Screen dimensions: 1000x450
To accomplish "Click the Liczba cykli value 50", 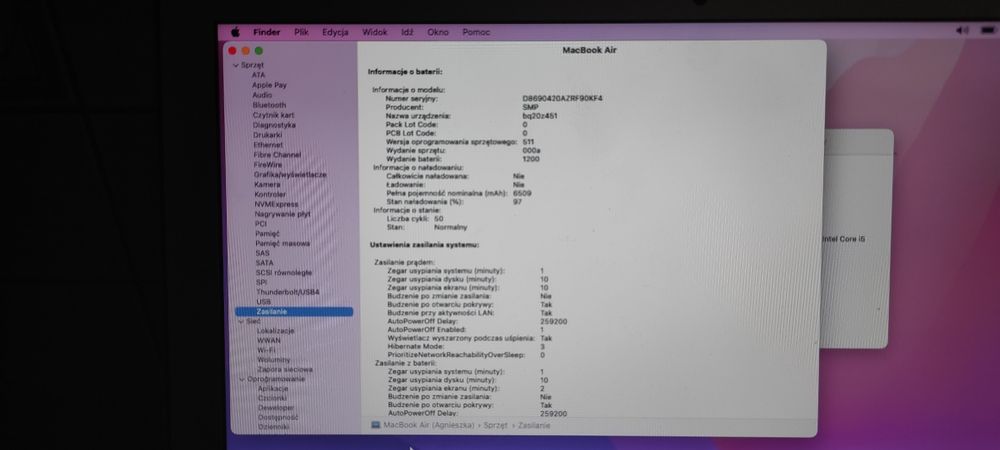I will point(438,219).
